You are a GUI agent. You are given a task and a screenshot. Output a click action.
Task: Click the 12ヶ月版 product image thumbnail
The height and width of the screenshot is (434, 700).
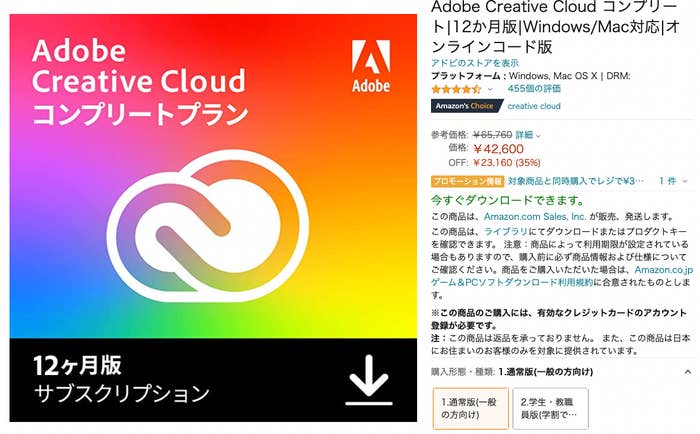pyautogui.click(x=213, y=218)
